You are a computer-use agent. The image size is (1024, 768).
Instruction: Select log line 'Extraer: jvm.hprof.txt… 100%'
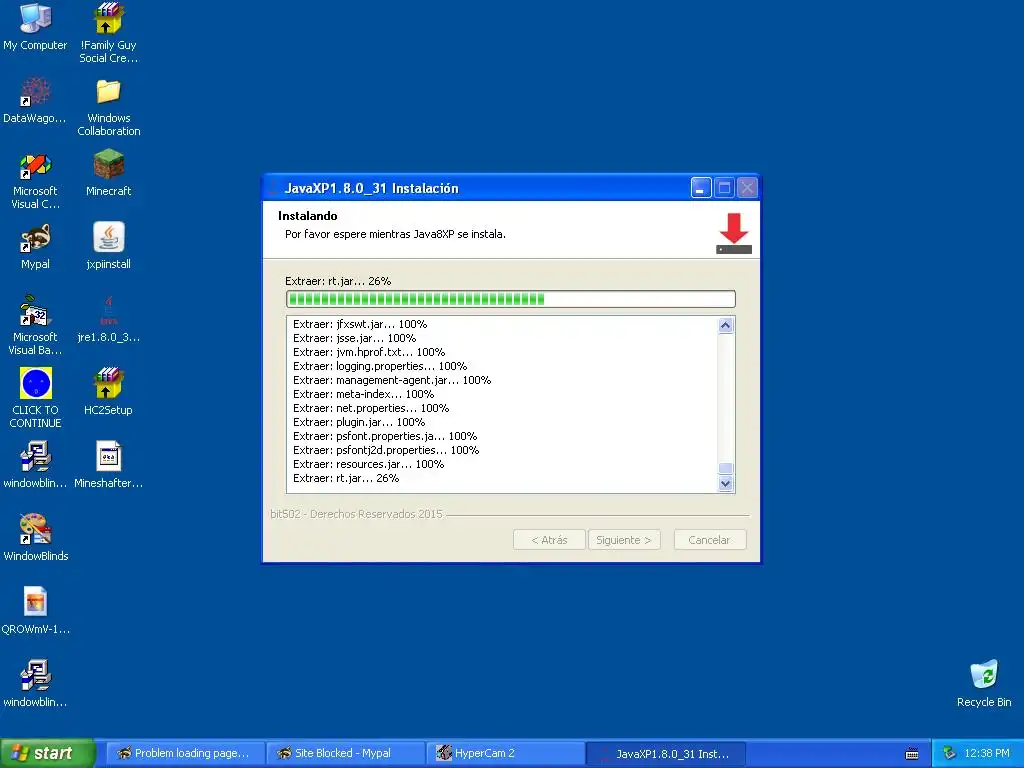point(369,352)
